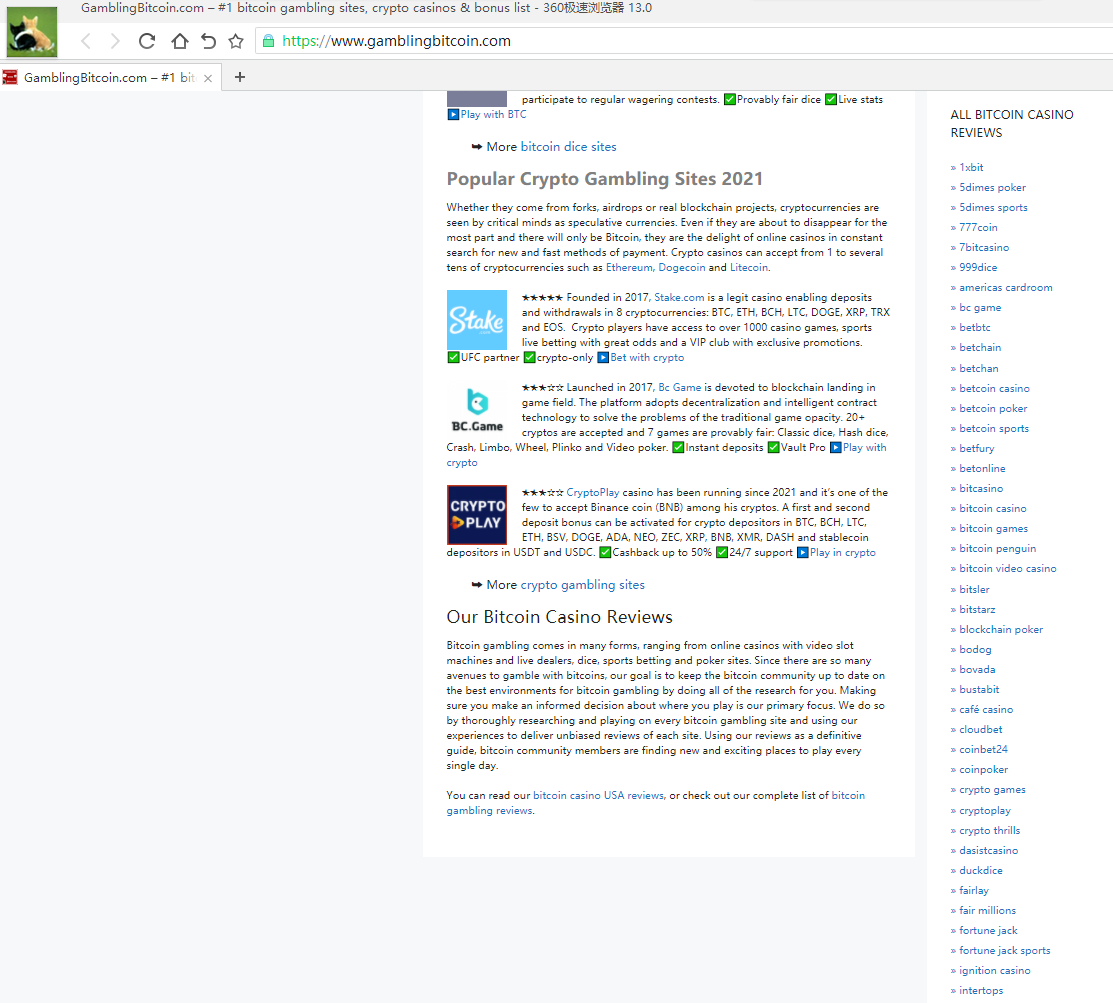1113x1003 pixels.
Task: Open 'bitcoin casino USA reviews' link
Action: [x=598, y=796]
